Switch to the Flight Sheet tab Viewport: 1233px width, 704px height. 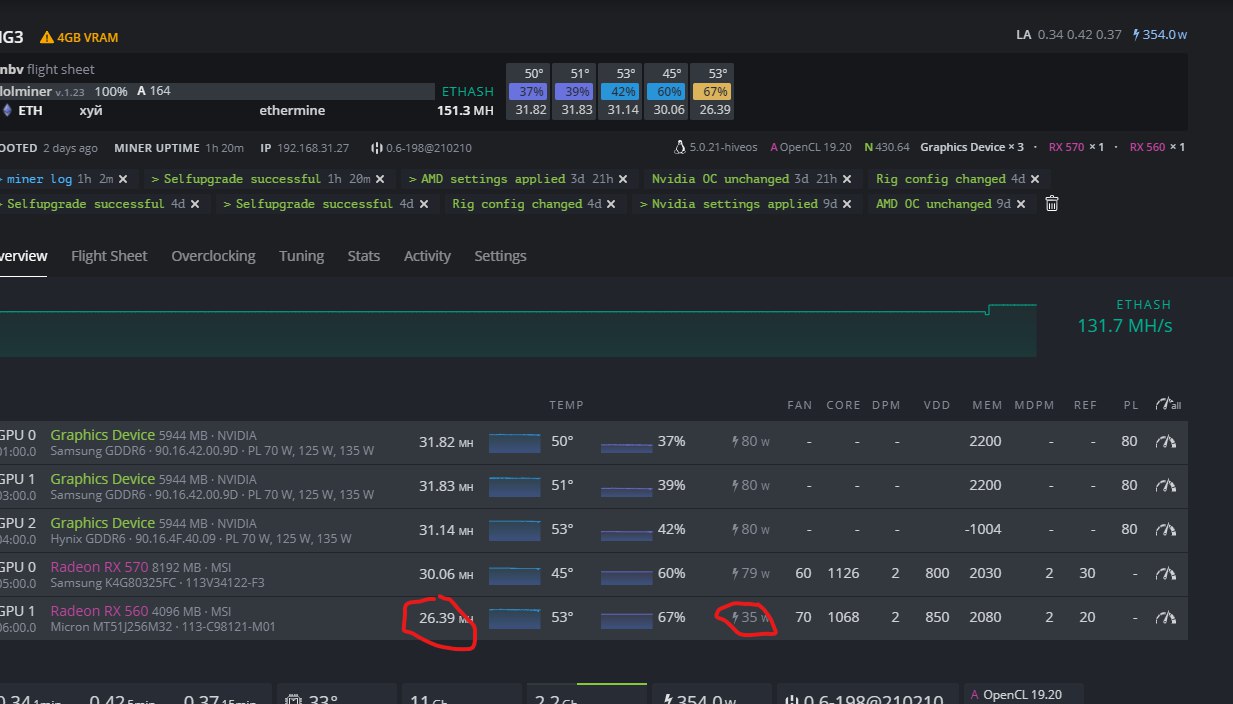pyautogui.click(x=109, y=256)
